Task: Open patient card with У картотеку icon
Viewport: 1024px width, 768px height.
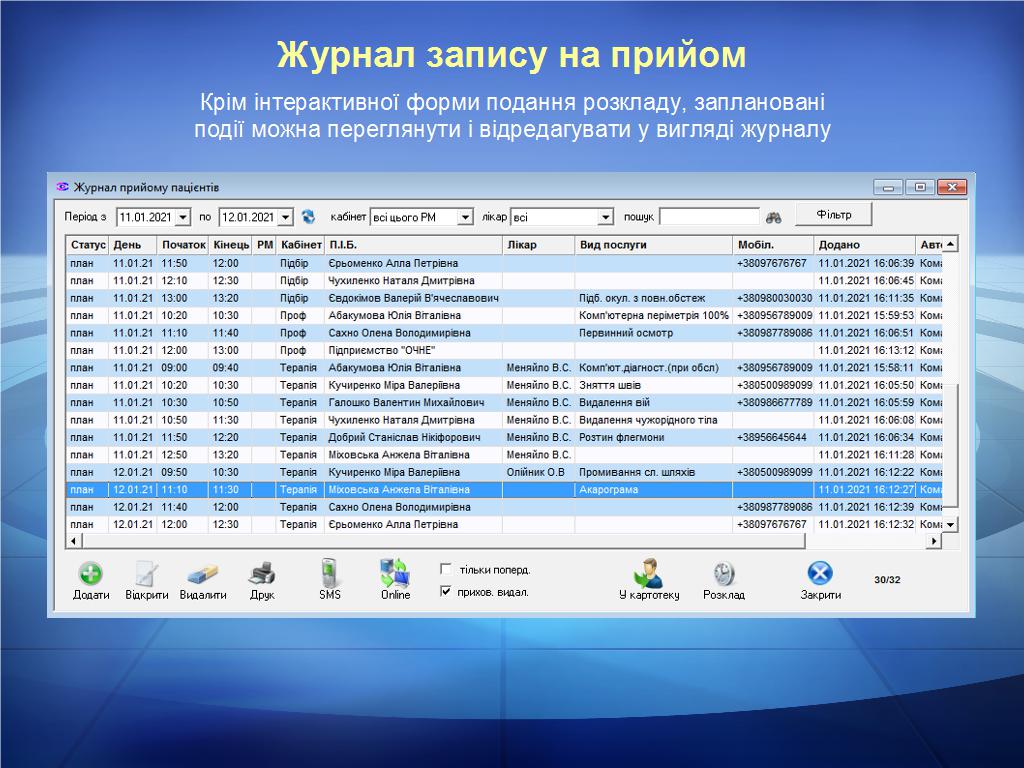Action: pyautogui.click(x=648, y=574)
